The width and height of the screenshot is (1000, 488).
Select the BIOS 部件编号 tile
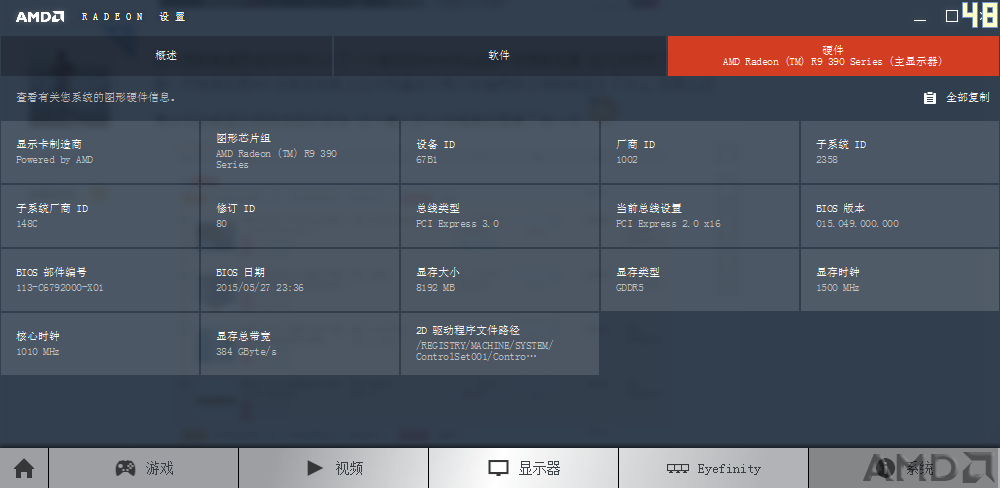(x=99, y=280)
